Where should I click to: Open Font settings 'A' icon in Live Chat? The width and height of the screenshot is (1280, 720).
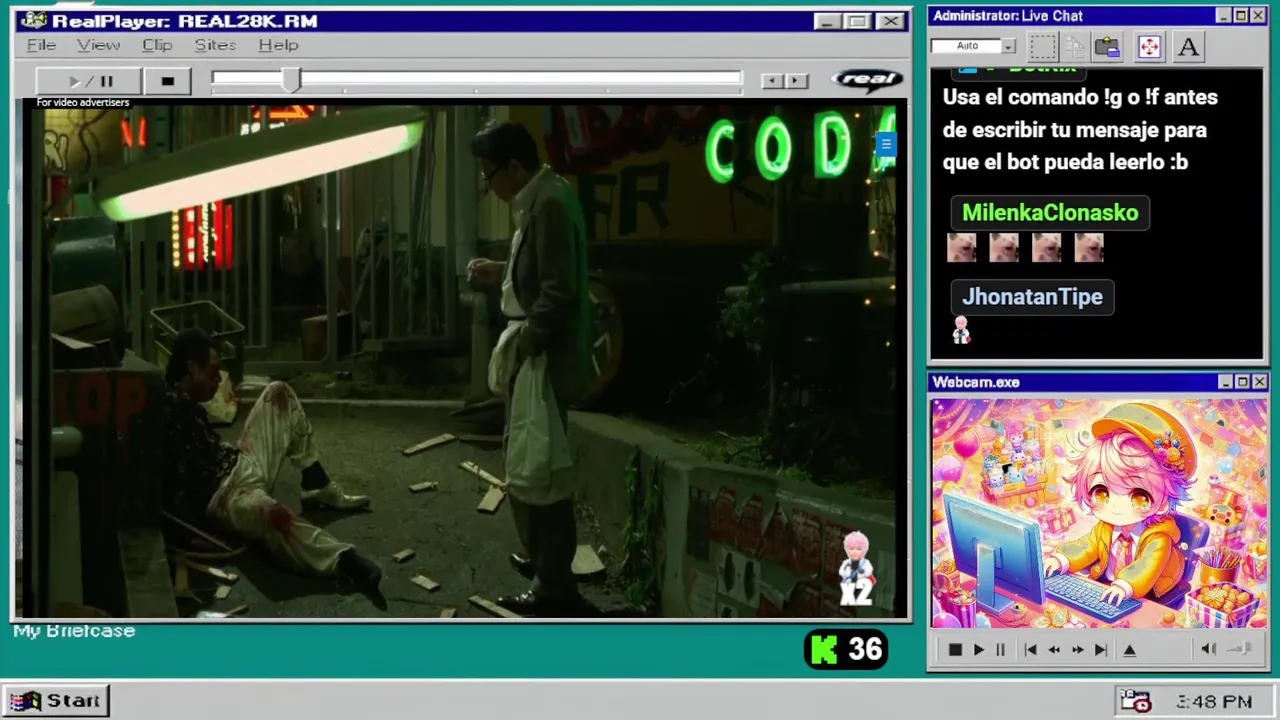[1188, 47]
